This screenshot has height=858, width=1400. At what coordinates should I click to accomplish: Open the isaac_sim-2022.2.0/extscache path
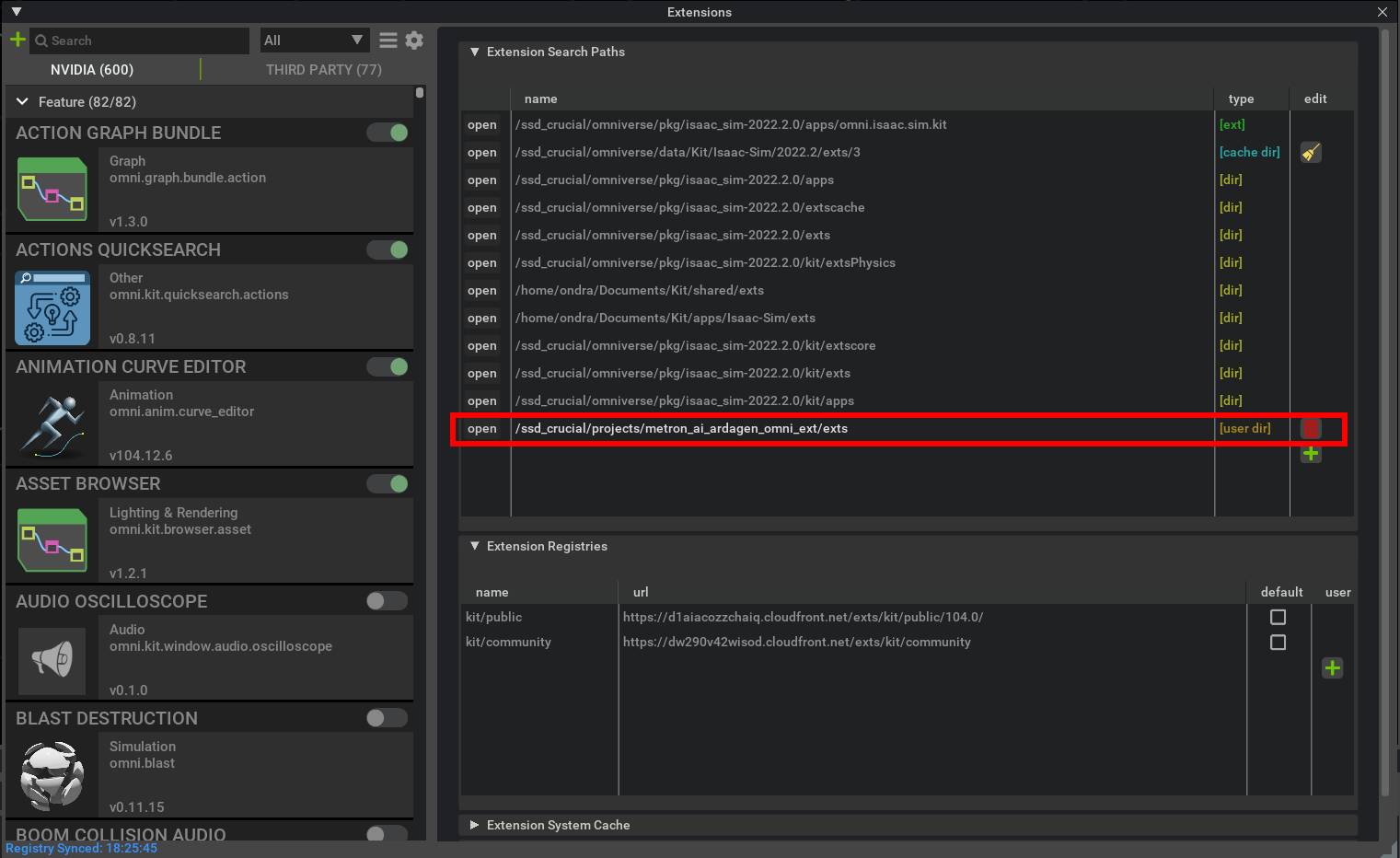point(482,207)
